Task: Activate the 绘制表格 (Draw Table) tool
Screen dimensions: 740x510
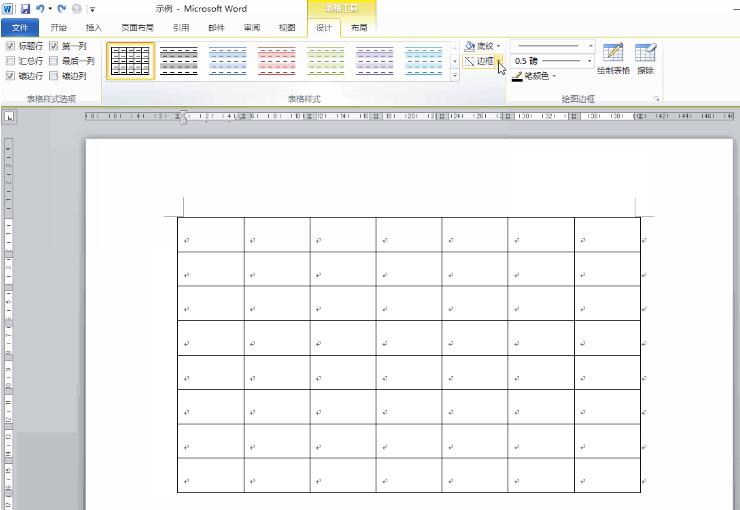Action: (x=613, y=59)
